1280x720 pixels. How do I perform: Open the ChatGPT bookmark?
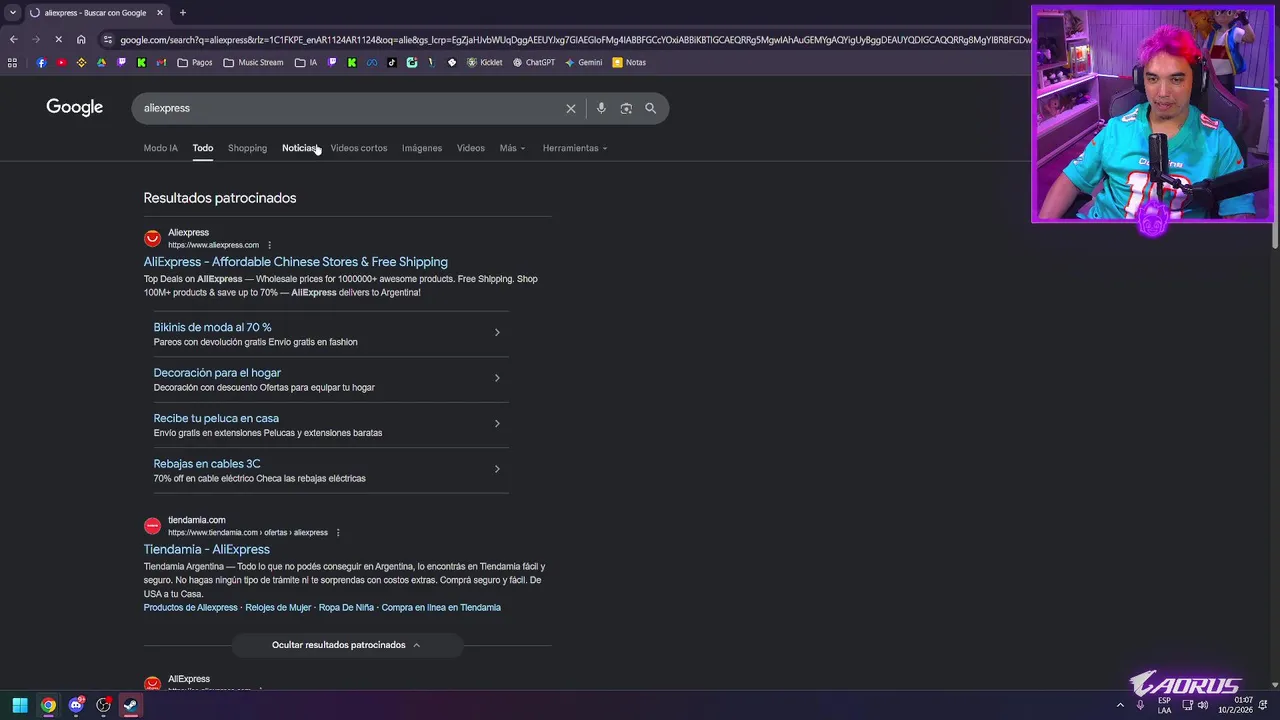534,62
